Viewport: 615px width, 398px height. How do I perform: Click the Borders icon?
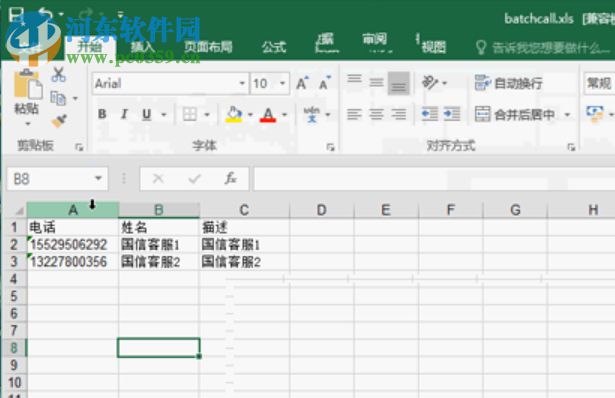[x=190, y=114]
